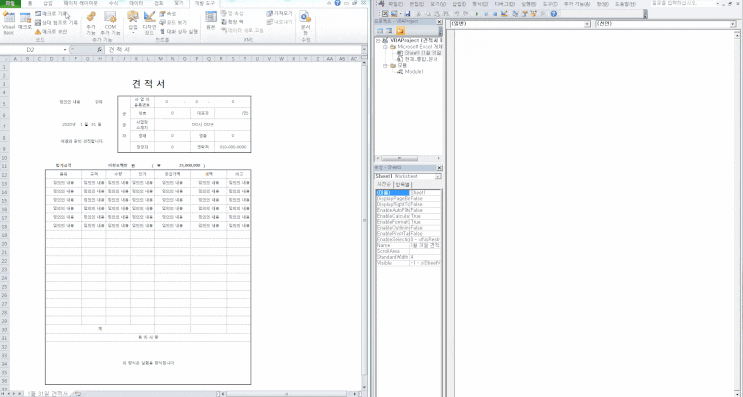
Task: Click View Object icon in Project pane
Action: [390, 31]
